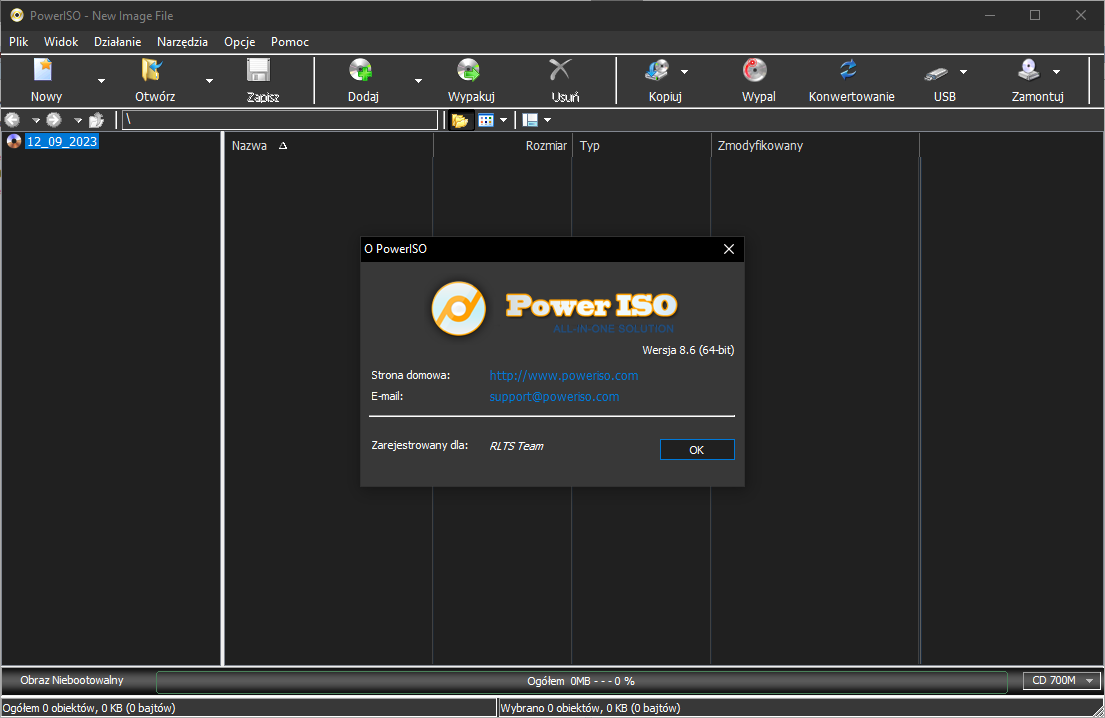
Task: Open the Opcje menu
Action: coord(240,42)
